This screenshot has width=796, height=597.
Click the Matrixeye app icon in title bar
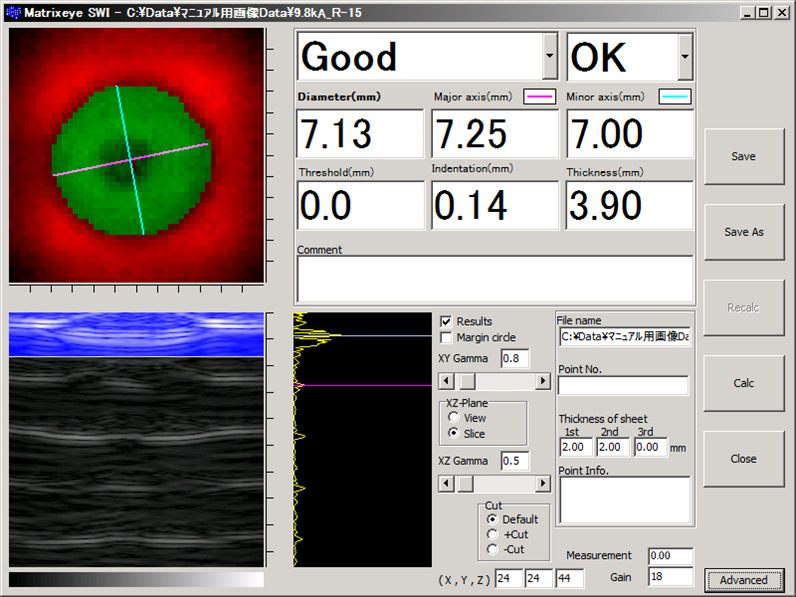point(12,12)
